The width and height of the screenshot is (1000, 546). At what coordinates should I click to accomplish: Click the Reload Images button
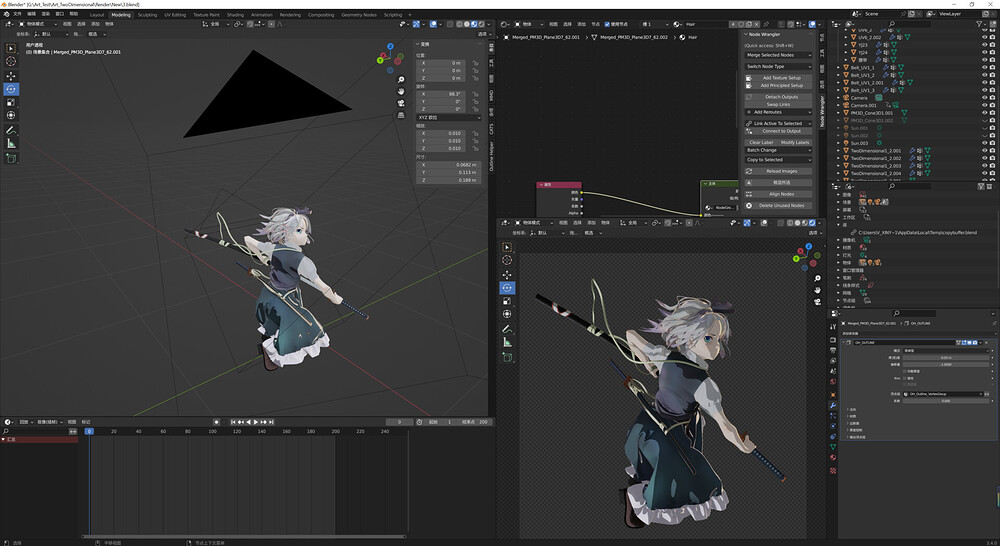point(778,172)
